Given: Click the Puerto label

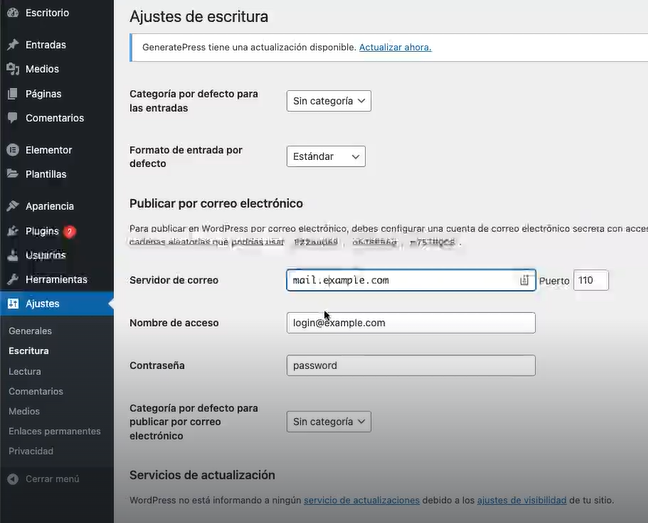Looking at the screenshot, I should [x=554, y=281].
